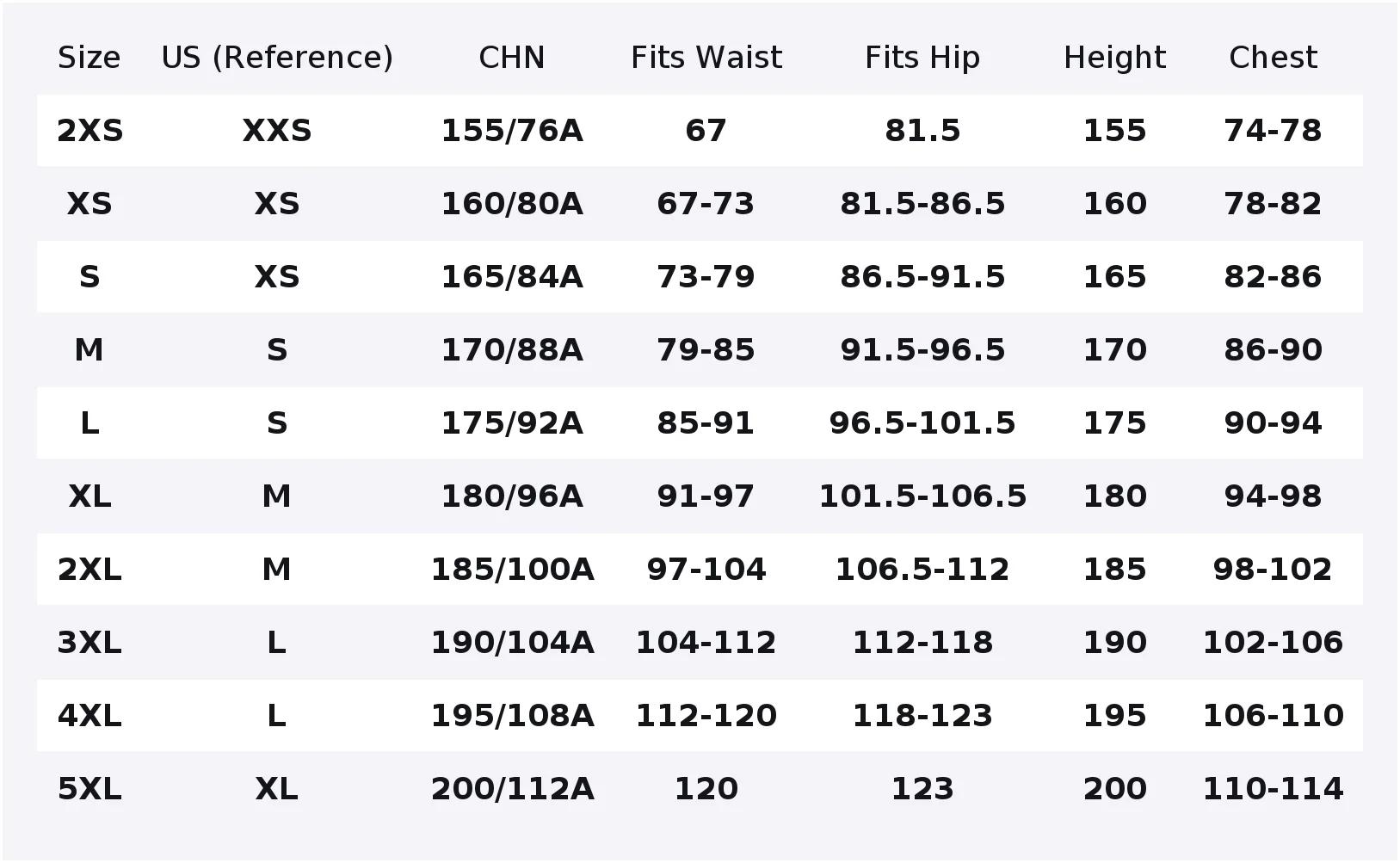Select the 74-78 chest value
This screenshot has height=863, width=1400.
click(1273, 131)
